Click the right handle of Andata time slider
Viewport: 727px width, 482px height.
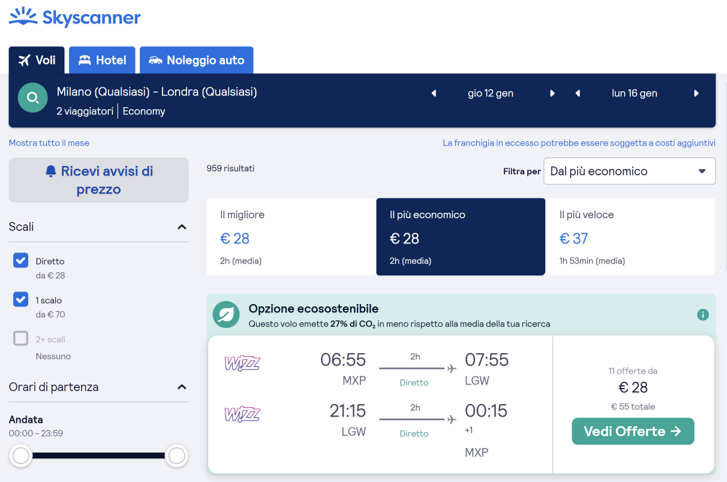click(176, 456)
